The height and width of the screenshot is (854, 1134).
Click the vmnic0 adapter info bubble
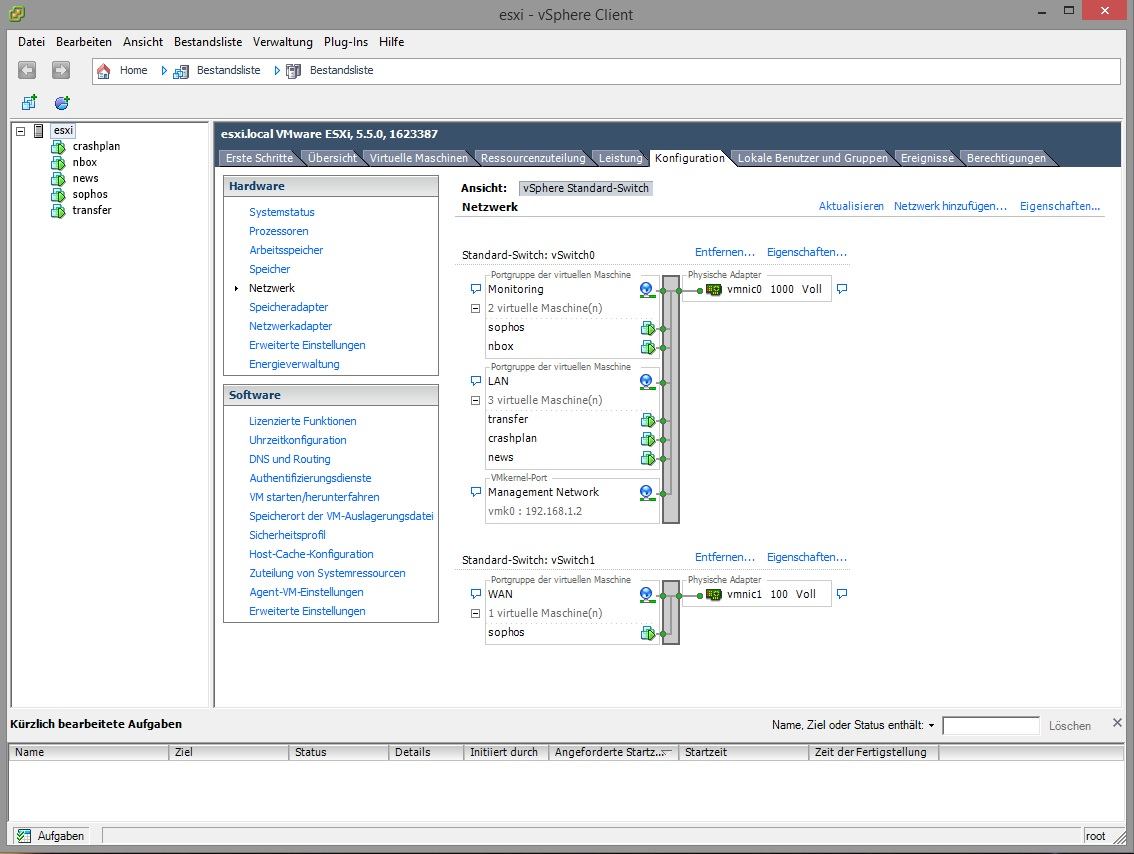pyautogui.click(x=842, y=289)
